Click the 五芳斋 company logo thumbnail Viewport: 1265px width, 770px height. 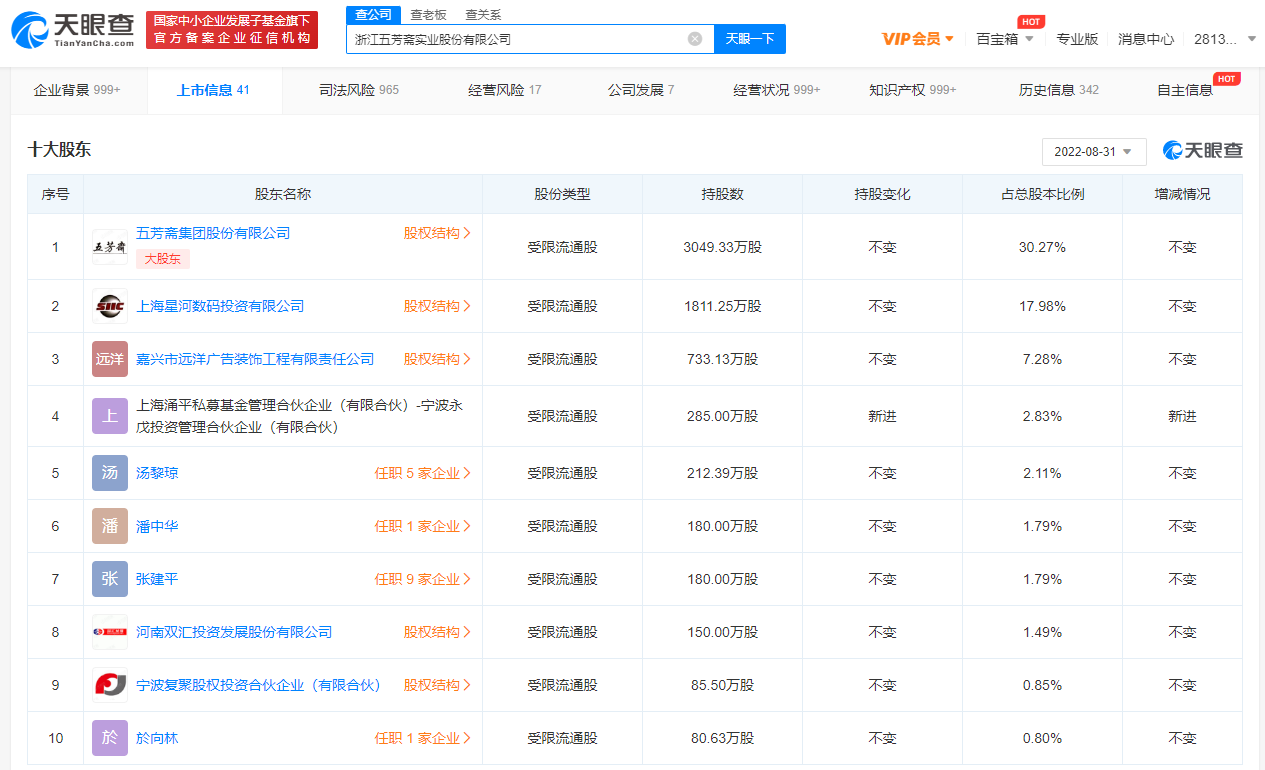110,246
